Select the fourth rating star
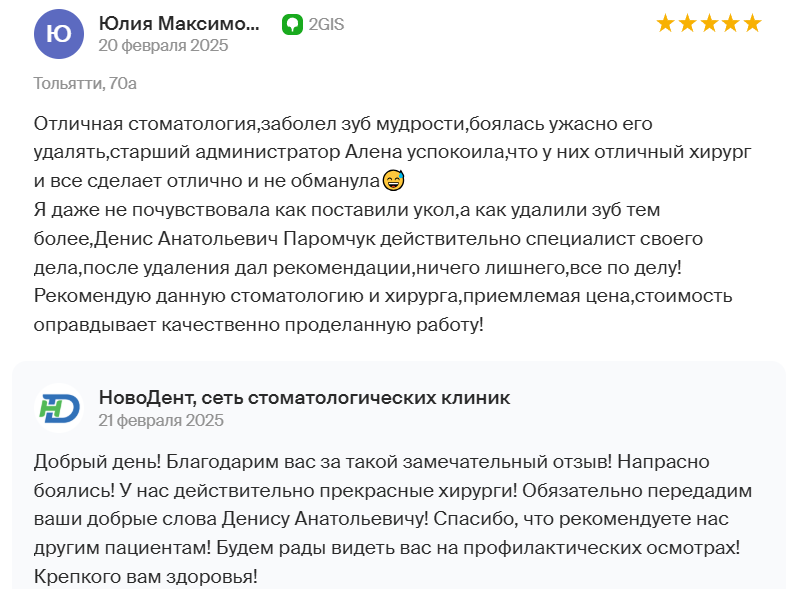 pyautogui.click(x=731, y=24)
